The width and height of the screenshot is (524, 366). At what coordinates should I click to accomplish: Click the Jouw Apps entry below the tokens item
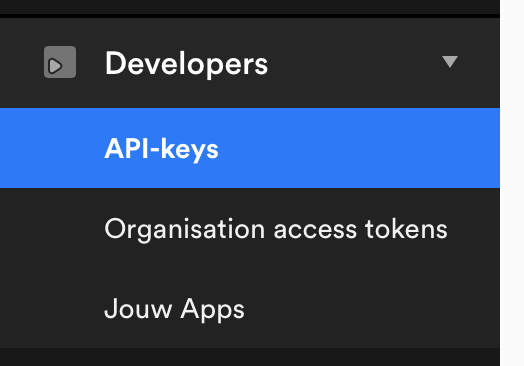[250, 309]
